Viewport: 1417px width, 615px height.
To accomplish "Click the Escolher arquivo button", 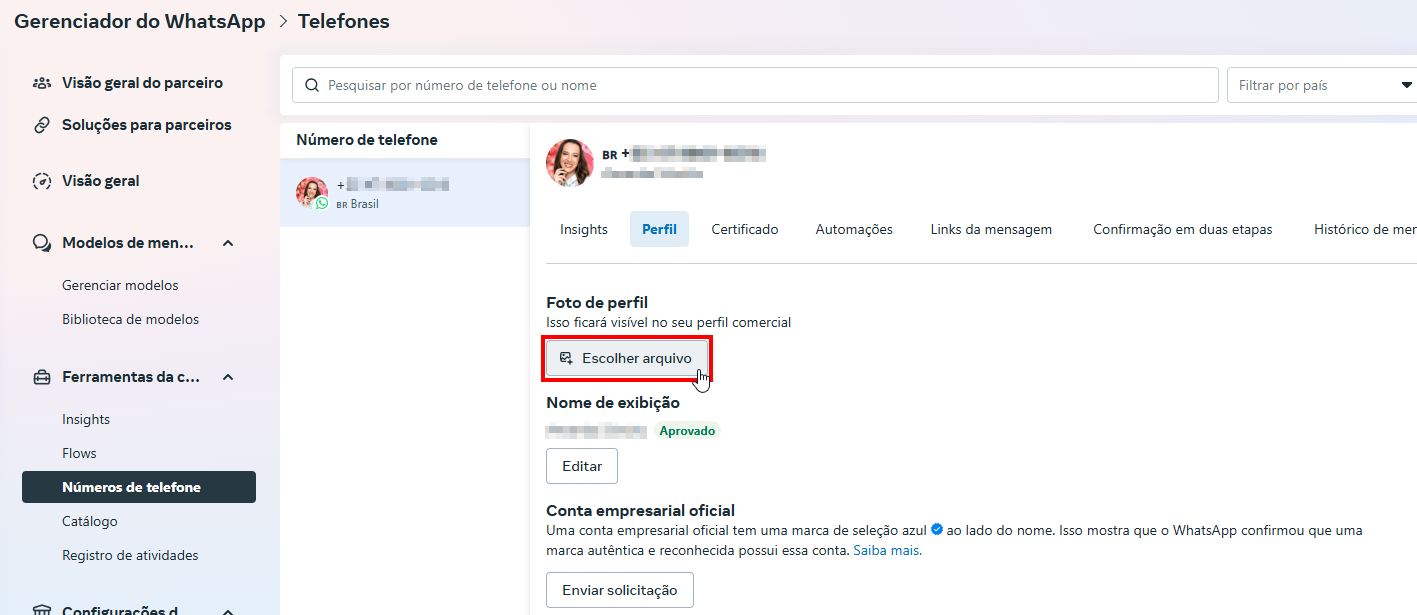I will [x=627, y=358].
